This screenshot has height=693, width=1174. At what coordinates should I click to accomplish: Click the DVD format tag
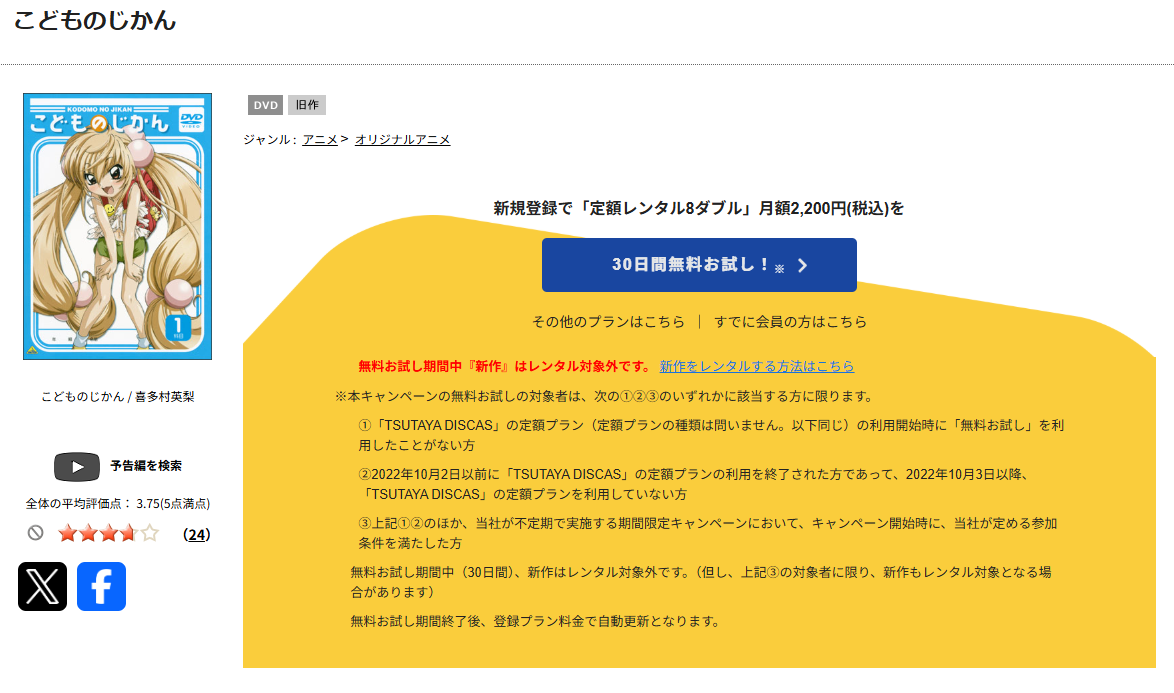(x=265, y=105)
